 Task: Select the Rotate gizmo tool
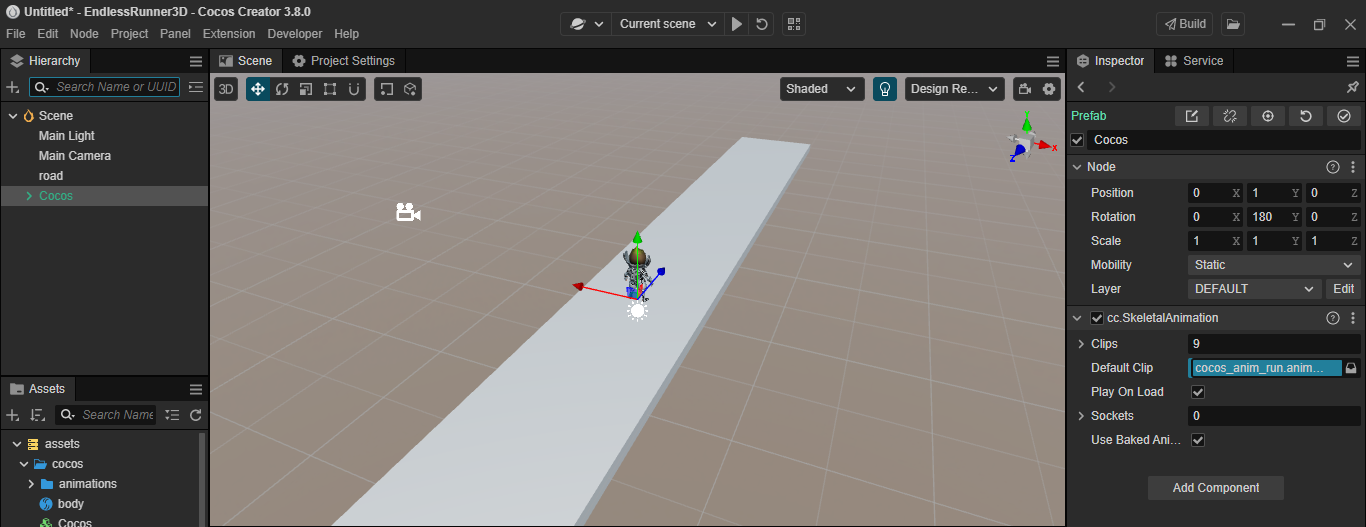282,89
